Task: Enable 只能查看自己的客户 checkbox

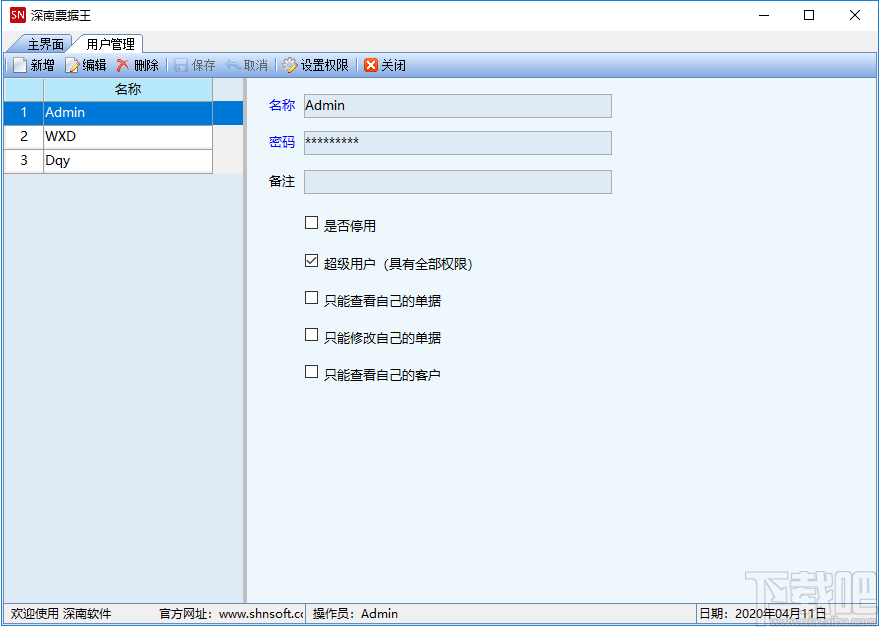Action: click(311, 372)
